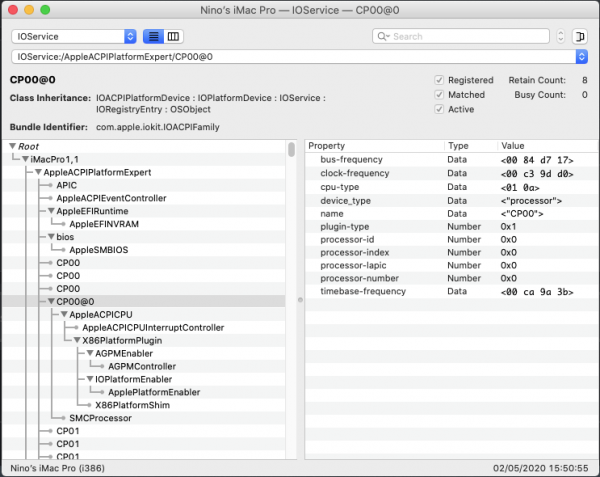Toggle the Active checkbox

pos(439,109)
